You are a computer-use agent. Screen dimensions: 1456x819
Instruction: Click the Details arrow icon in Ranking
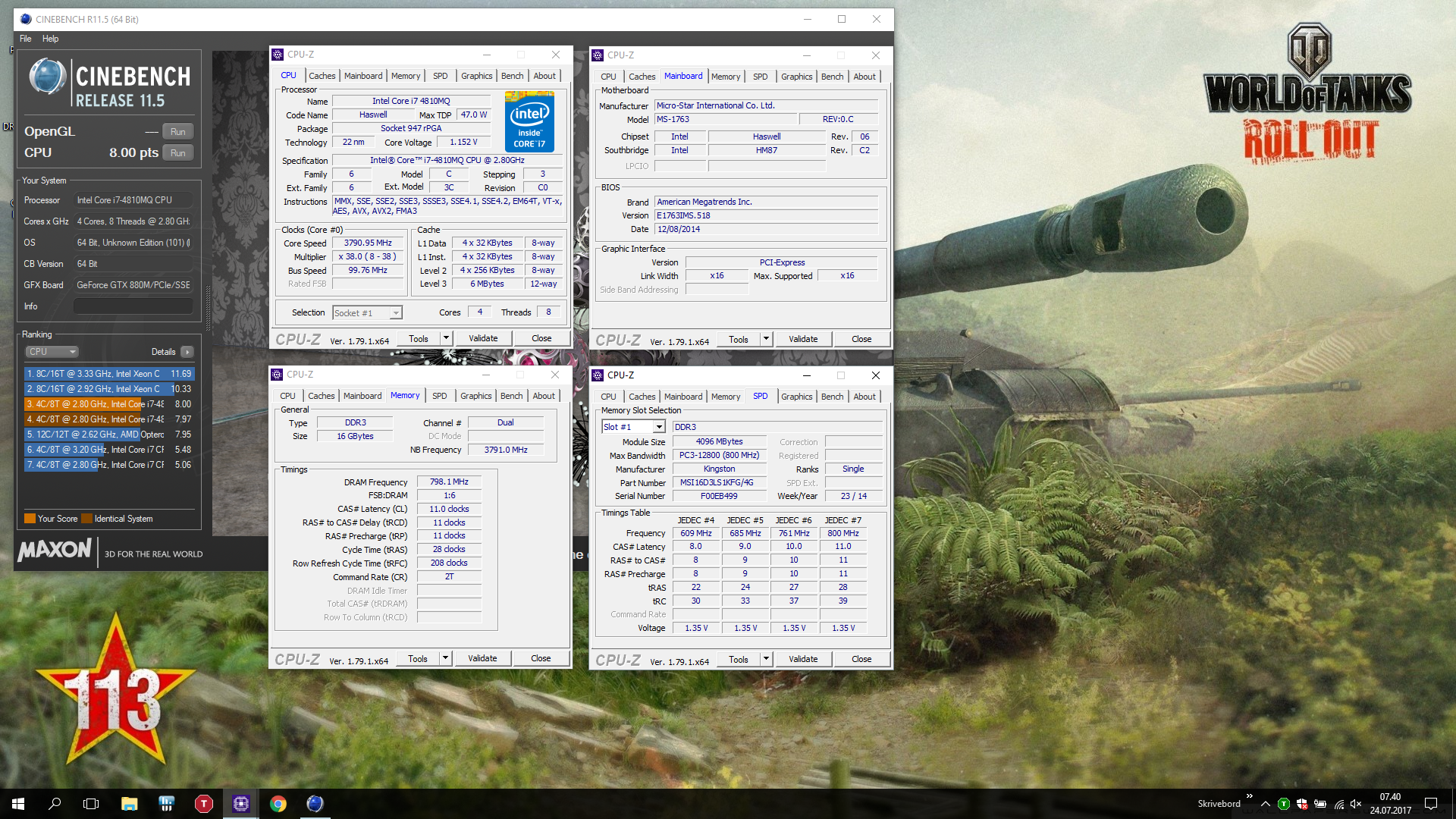tap(187, 352)
